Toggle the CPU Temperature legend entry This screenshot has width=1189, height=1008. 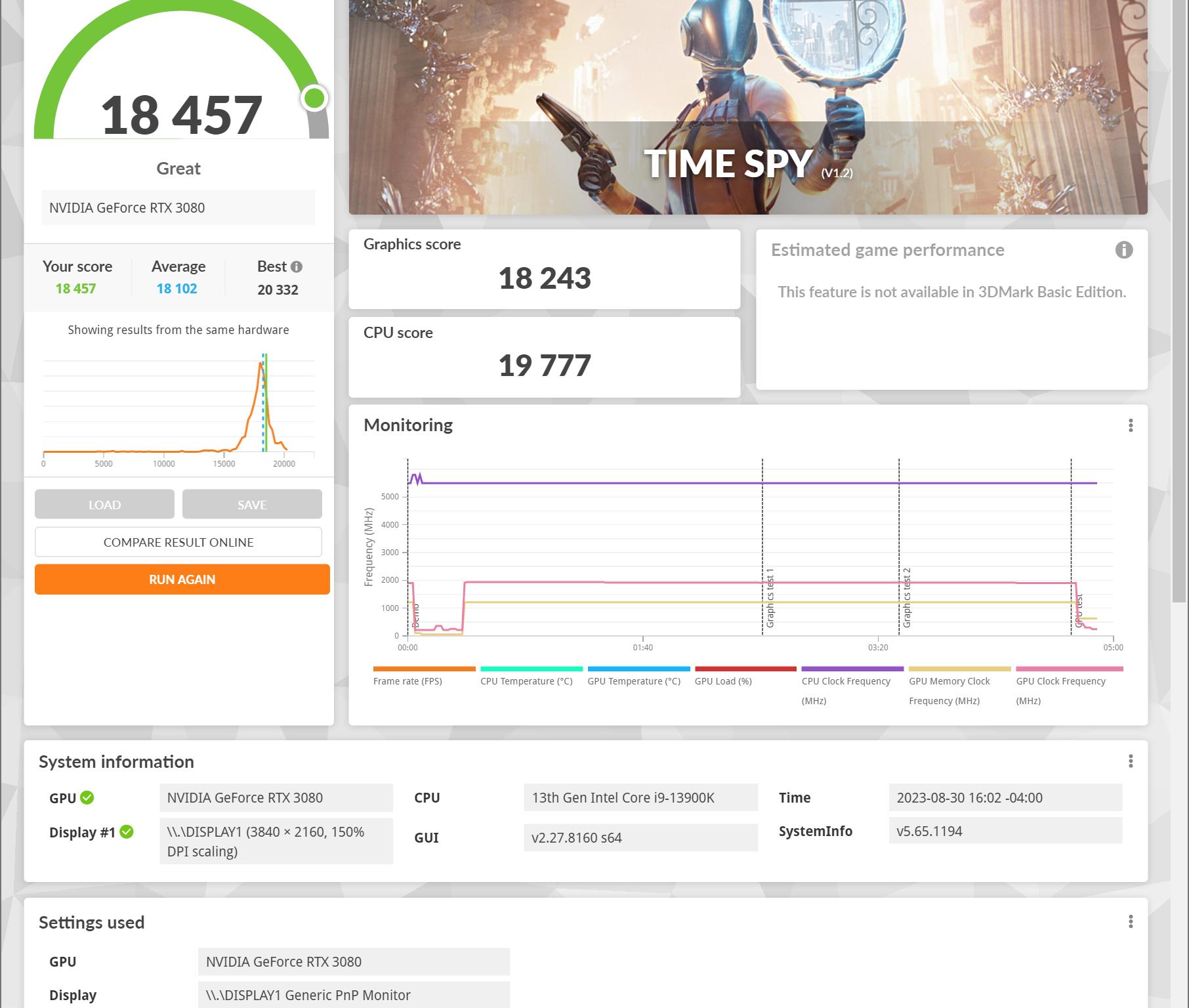click(526, 681)
